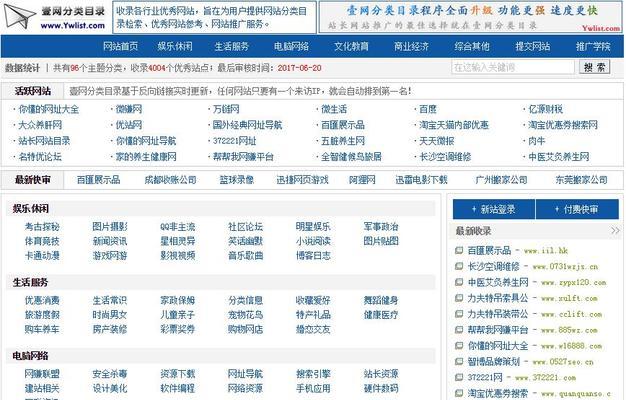Click page icon before 智博品牌策划 entry
Viewport: 626px width, 400px height.
(459, 362)
